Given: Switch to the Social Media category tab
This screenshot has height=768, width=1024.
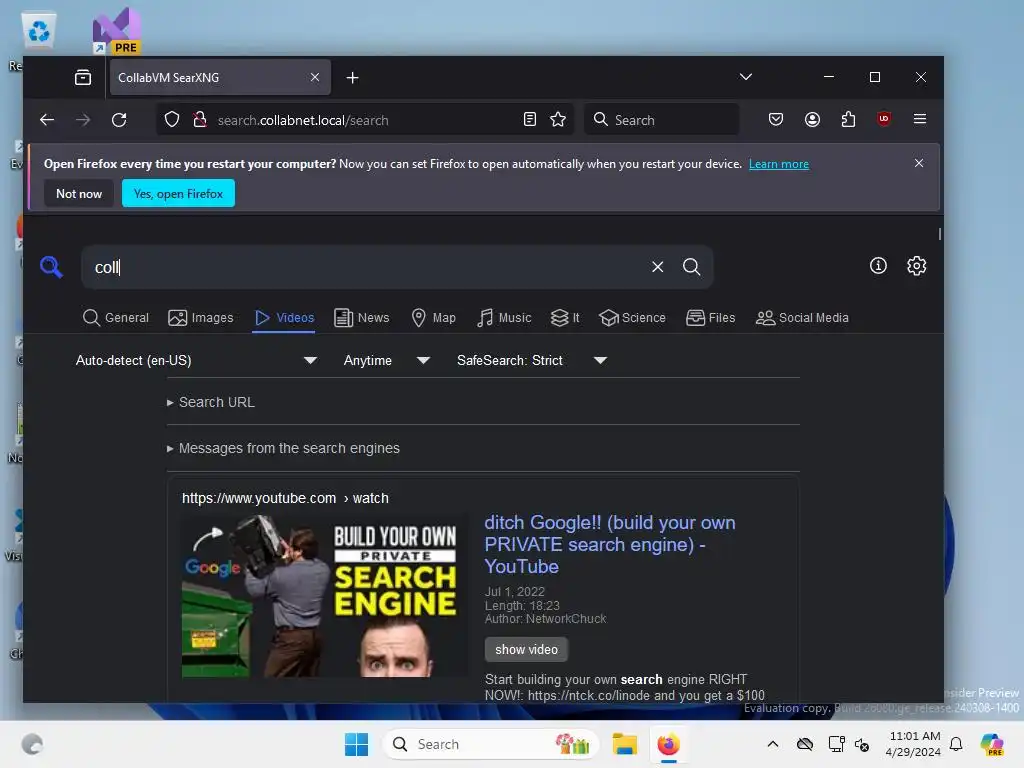Looking at the screenshot, I should [x=802, y=318].
